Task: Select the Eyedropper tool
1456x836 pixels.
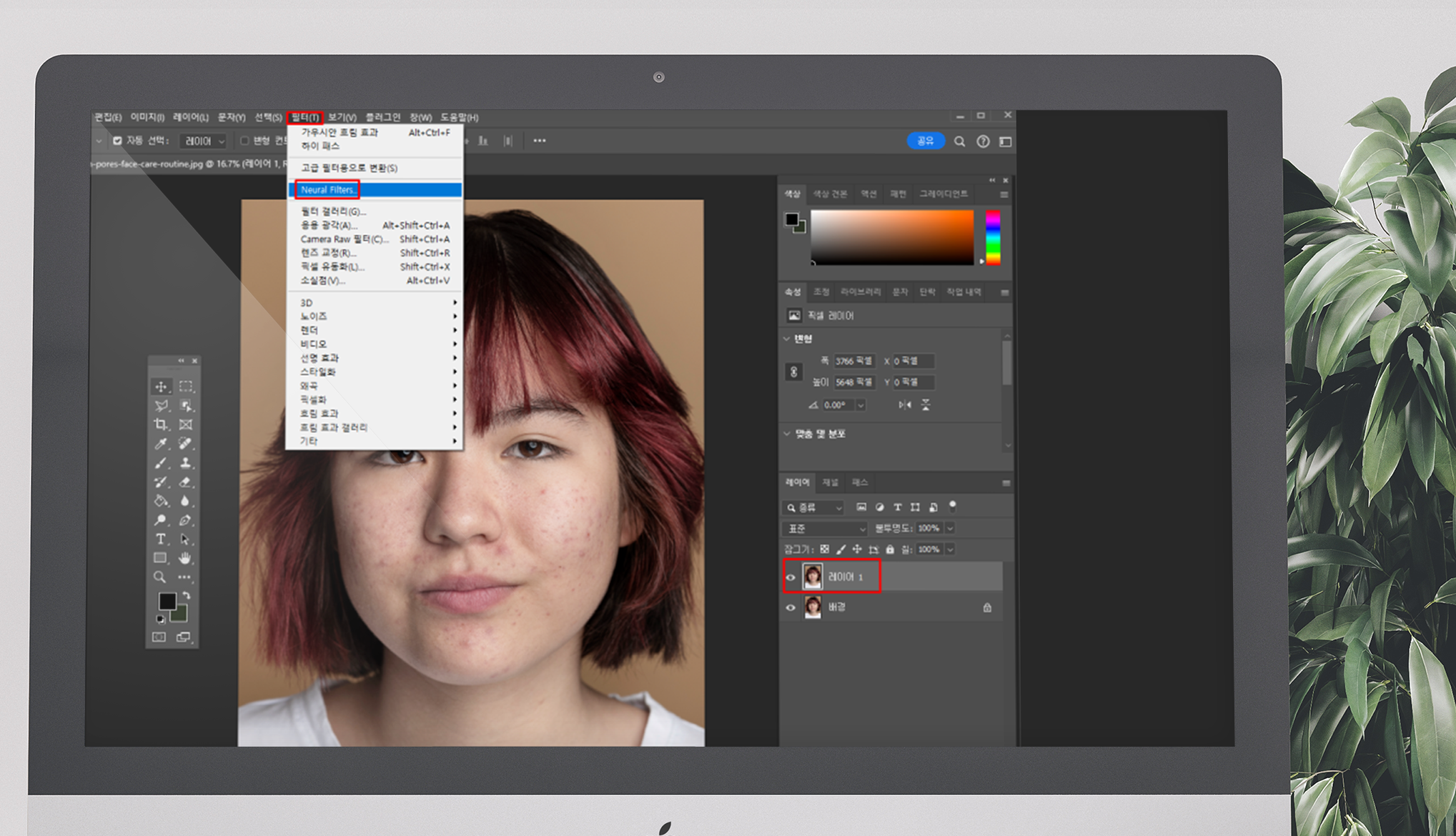Action: click(x=161, y=444)
